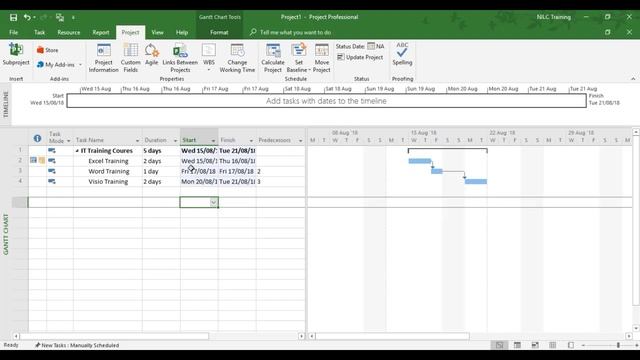This screenshot has height=360, width=640.
Task: Open the Start column filter dropdown
Action: [213, 141]
